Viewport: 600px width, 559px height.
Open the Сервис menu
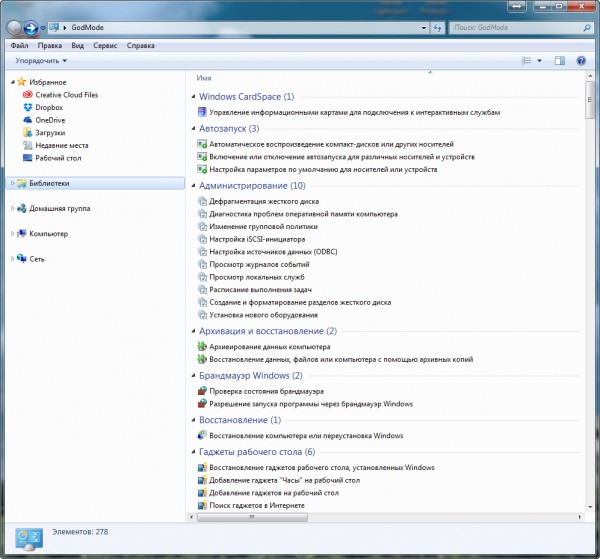tap(105, 45)
